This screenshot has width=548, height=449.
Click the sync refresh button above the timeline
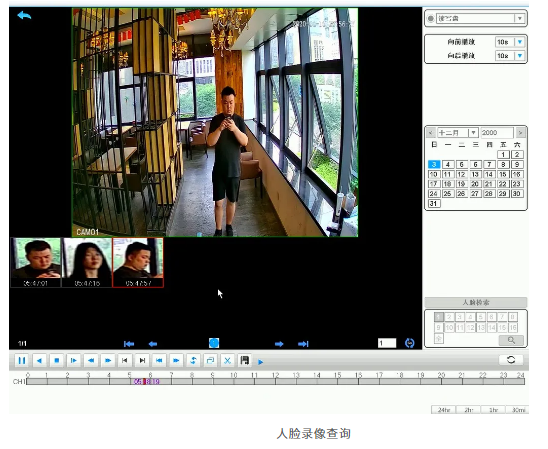511,360
